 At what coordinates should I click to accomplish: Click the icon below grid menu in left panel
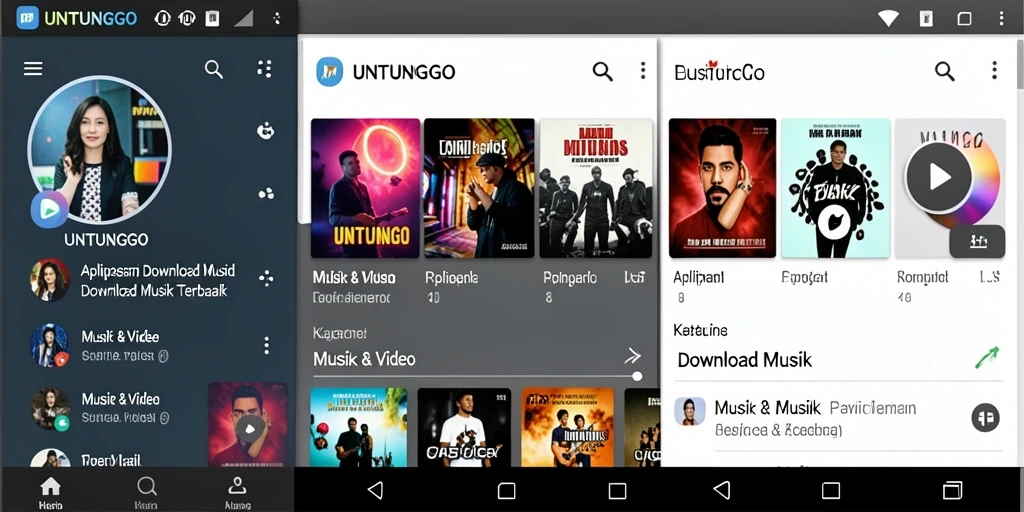click(265, 131)
